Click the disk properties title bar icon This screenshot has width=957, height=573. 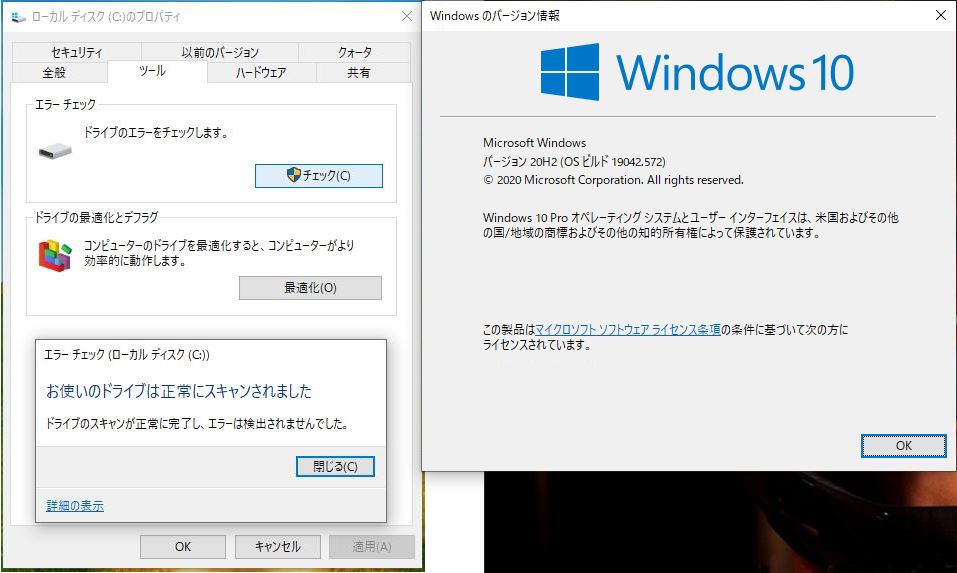(x=18, y=16)
